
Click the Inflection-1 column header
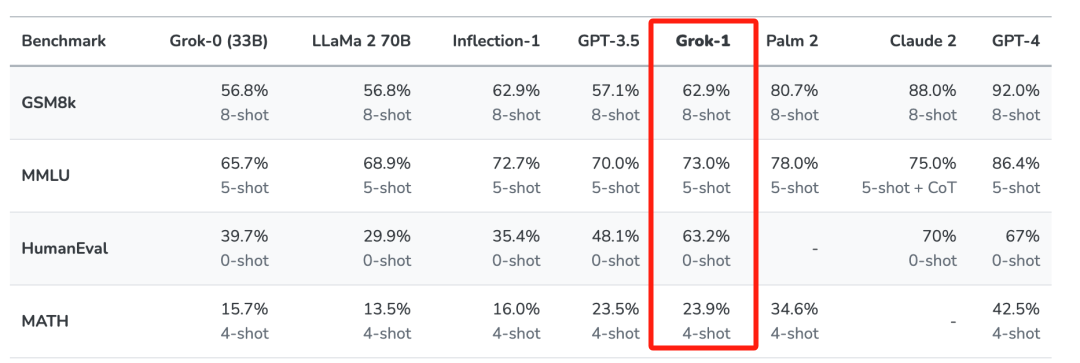point(496,41)
